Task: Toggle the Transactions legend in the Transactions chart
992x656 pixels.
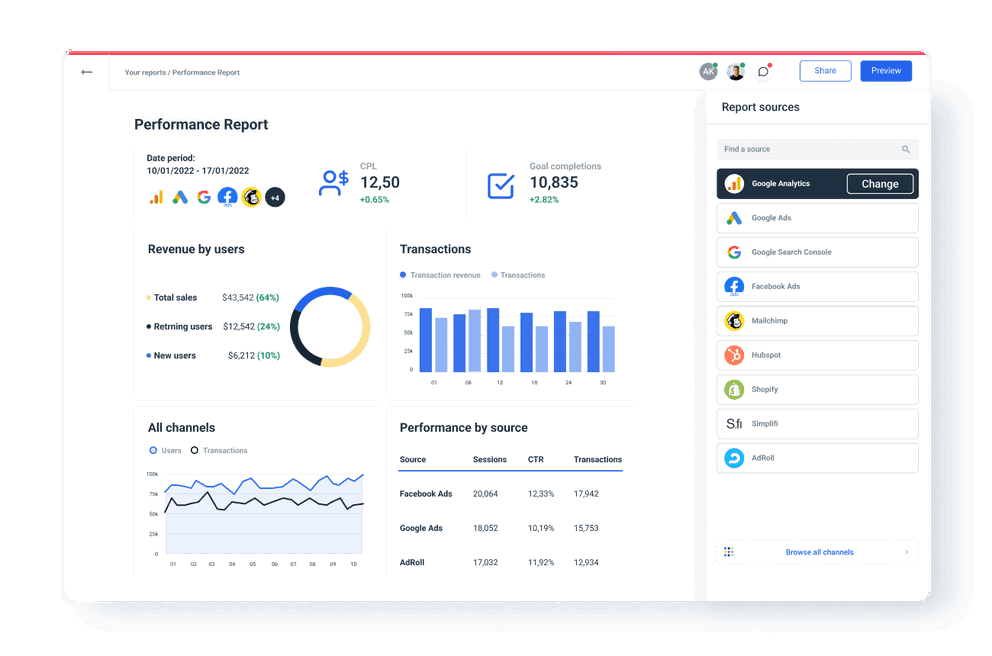Action: pyautogui.click(x=521, y=274)
